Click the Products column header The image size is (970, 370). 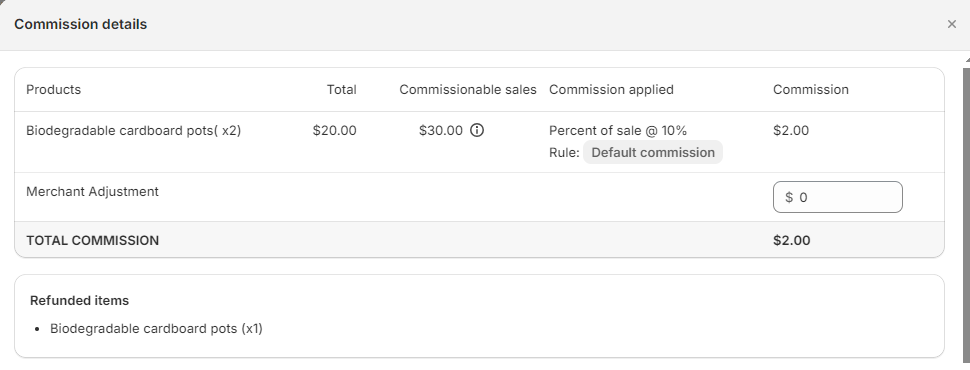point(53,90)
